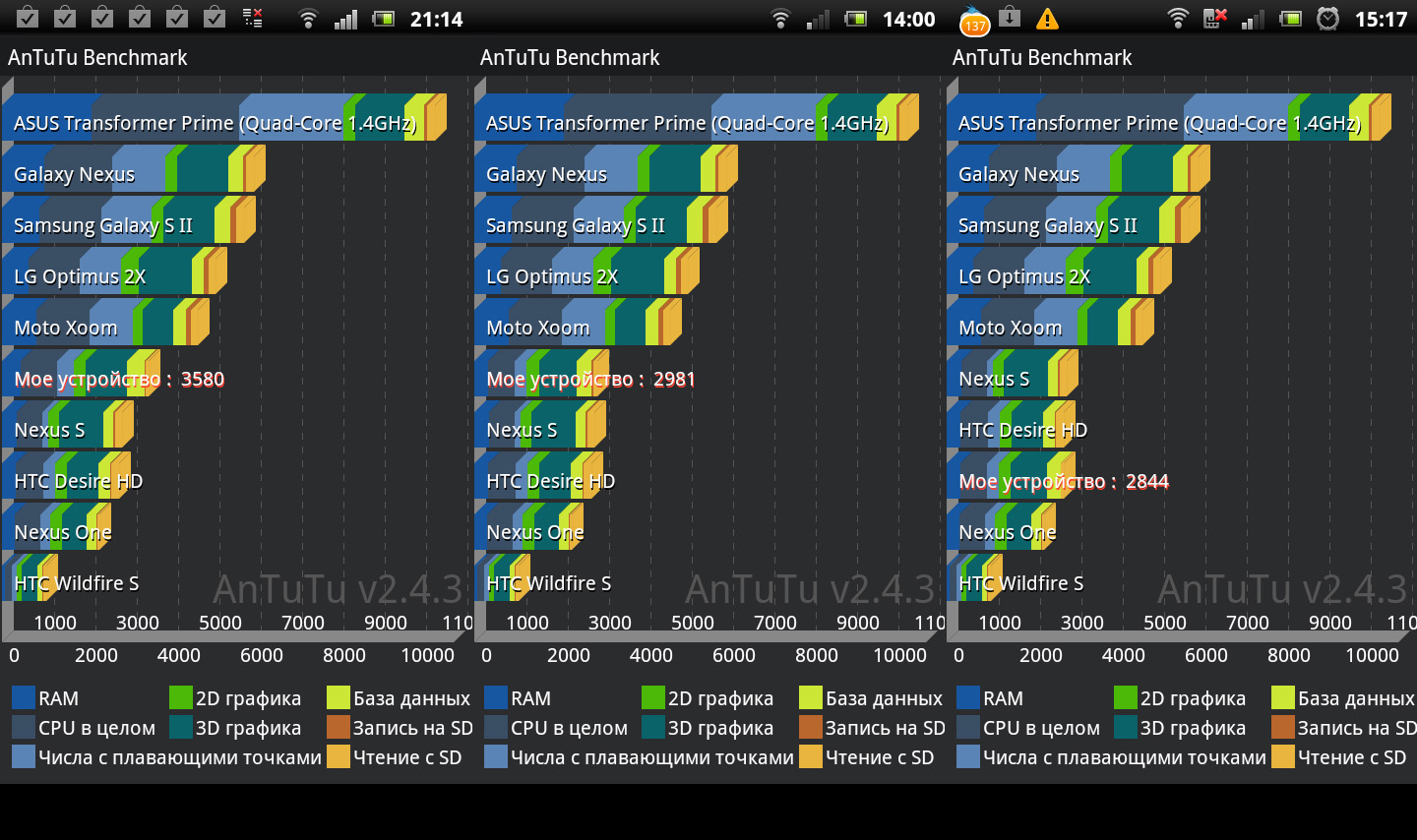Tap the alarm clock icon beside 15:17
The width and height of the screenshot is (1417, 840).
click(x=1327, y=18)
